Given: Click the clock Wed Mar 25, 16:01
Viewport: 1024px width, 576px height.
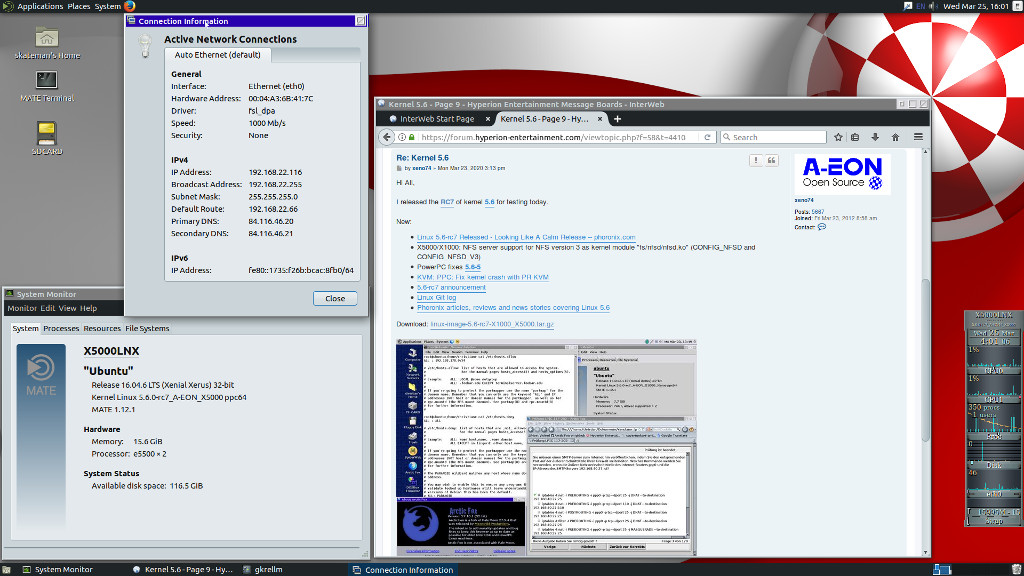Looking at the screenshot, I should coord(976,6).
